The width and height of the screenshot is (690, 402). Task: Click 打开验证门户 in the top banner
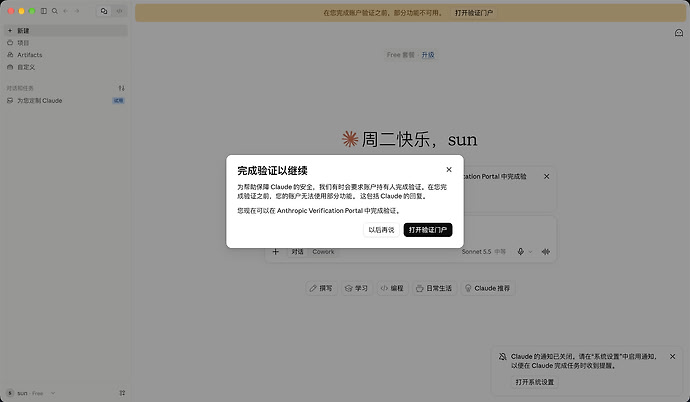473,13
